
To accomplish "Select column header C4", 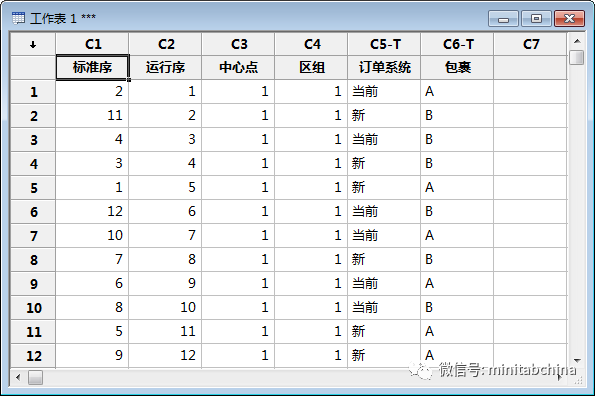I will pyautogui.click(x=311, y=44).
